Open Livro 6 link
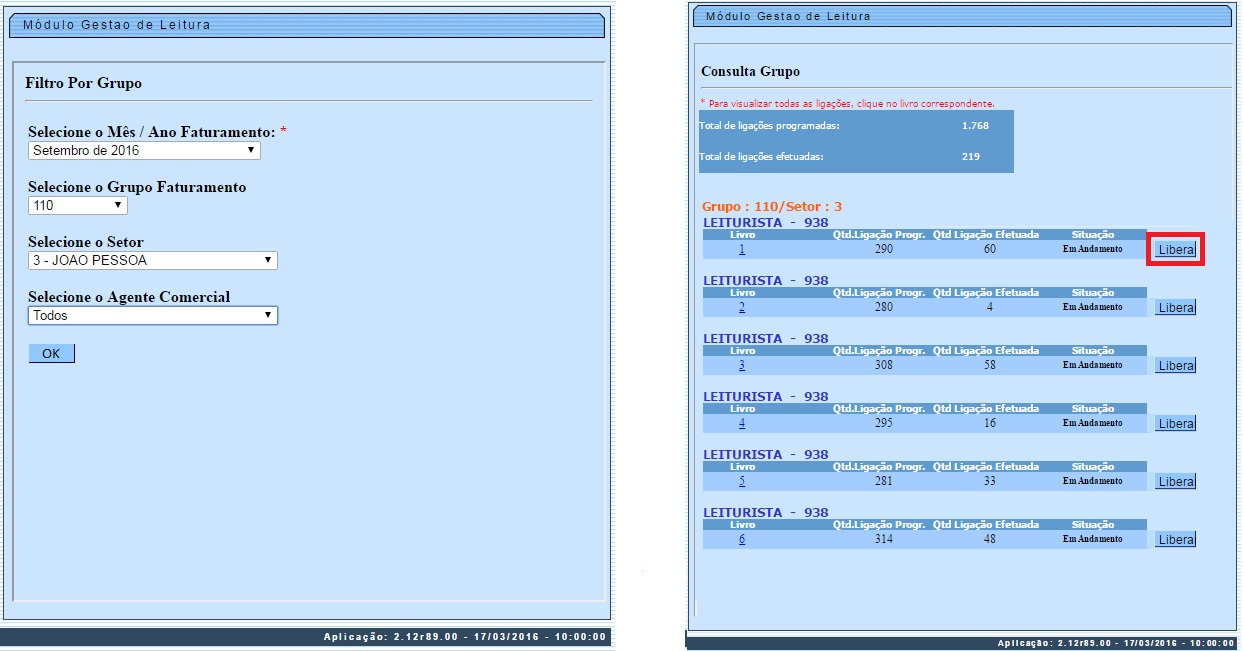Viewport: 1244px width, 651px height. click(x=742, y=539)
